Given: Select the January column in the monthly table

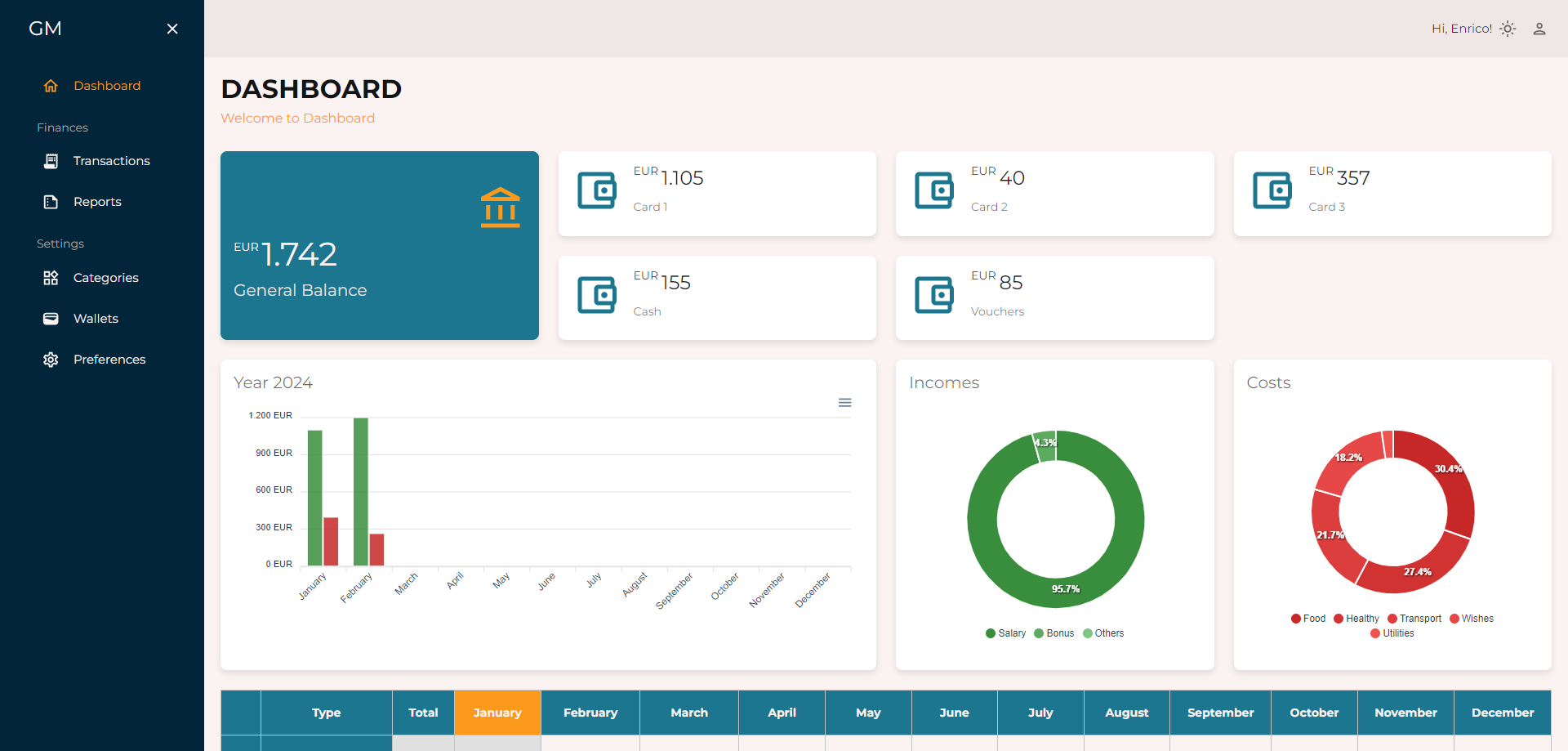Looking at the screenshot, I should coord(497,713).
